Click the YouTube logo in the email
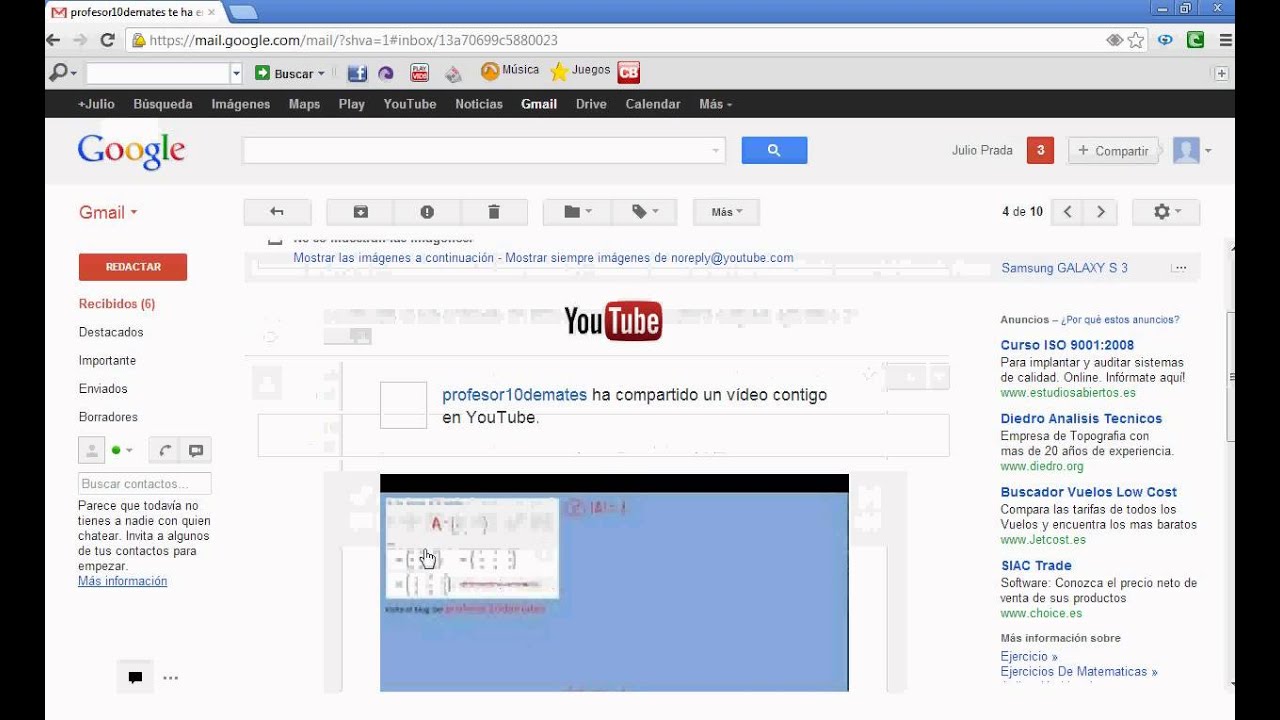This screenshot has width=1280, height=720. 613,321
